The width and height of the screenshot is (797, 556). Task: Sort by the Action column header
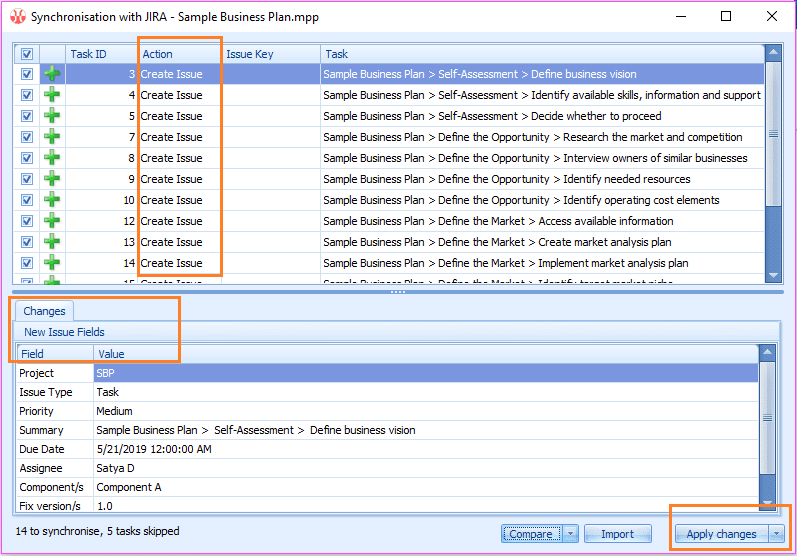(179, 54)
